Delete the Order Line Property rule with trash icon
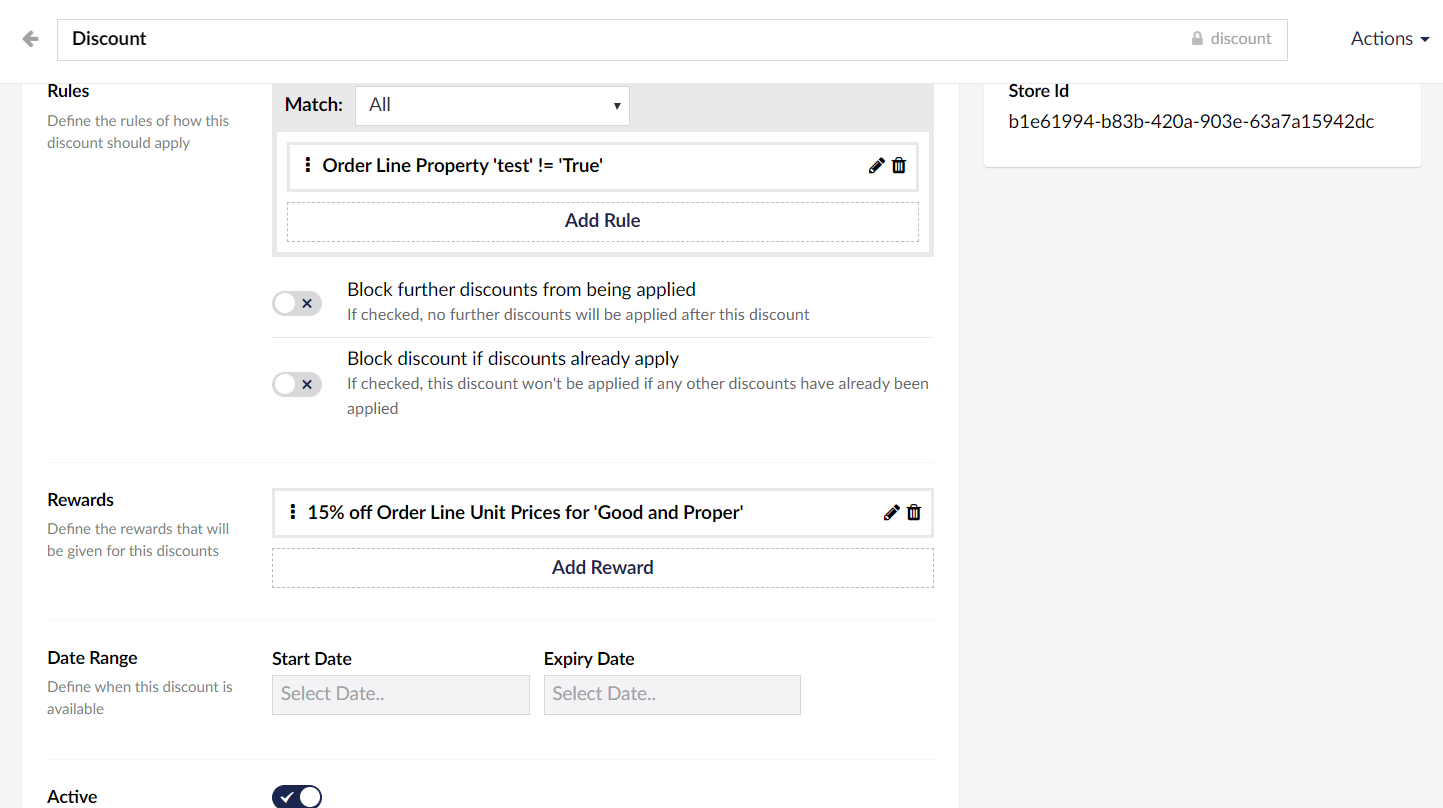Image resolution: width=1443 pixels, height=808 pixels. (x=899, y=166)
